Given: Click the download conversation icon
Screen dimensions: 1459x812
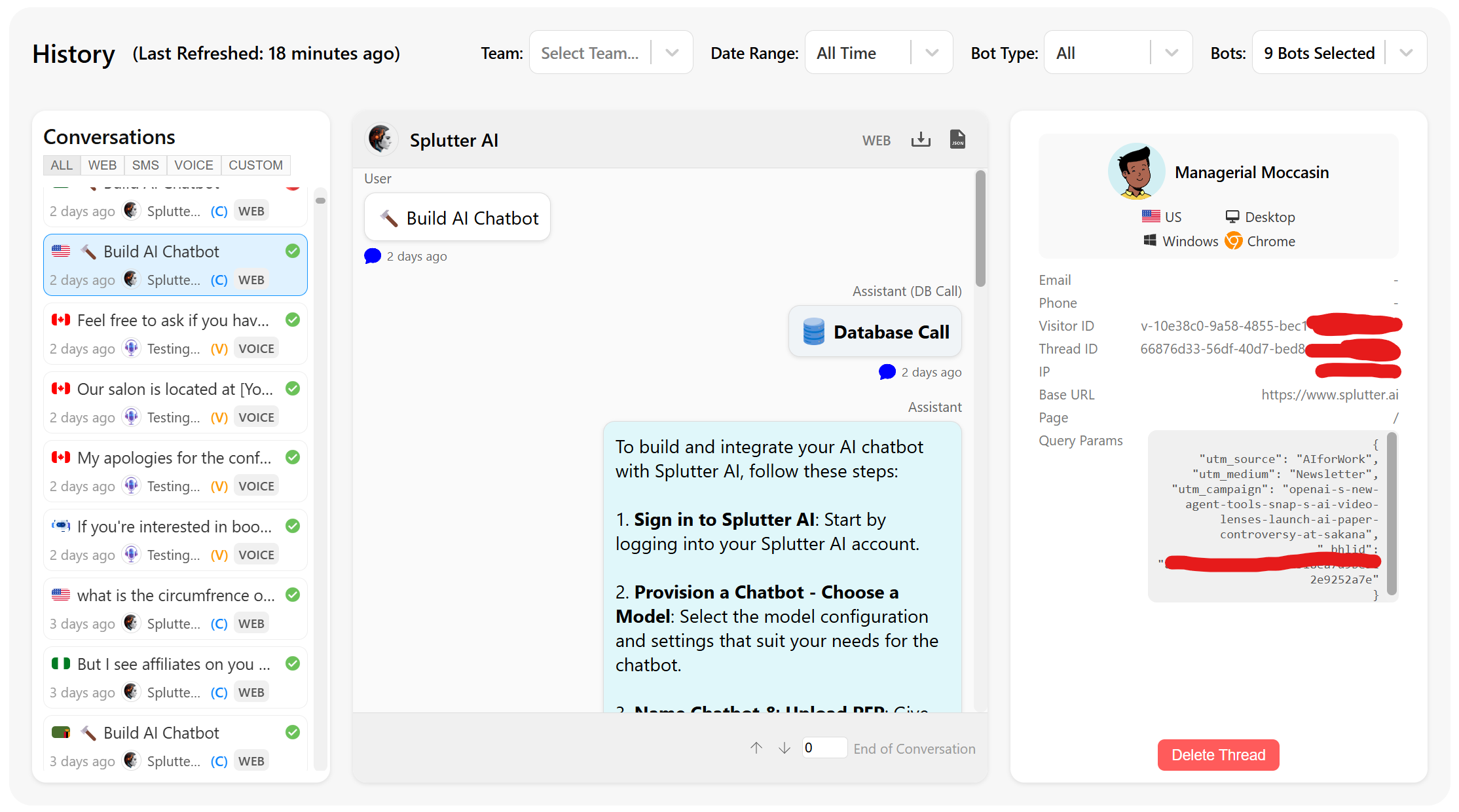Looking at the screenshot, I should [920, 139].
